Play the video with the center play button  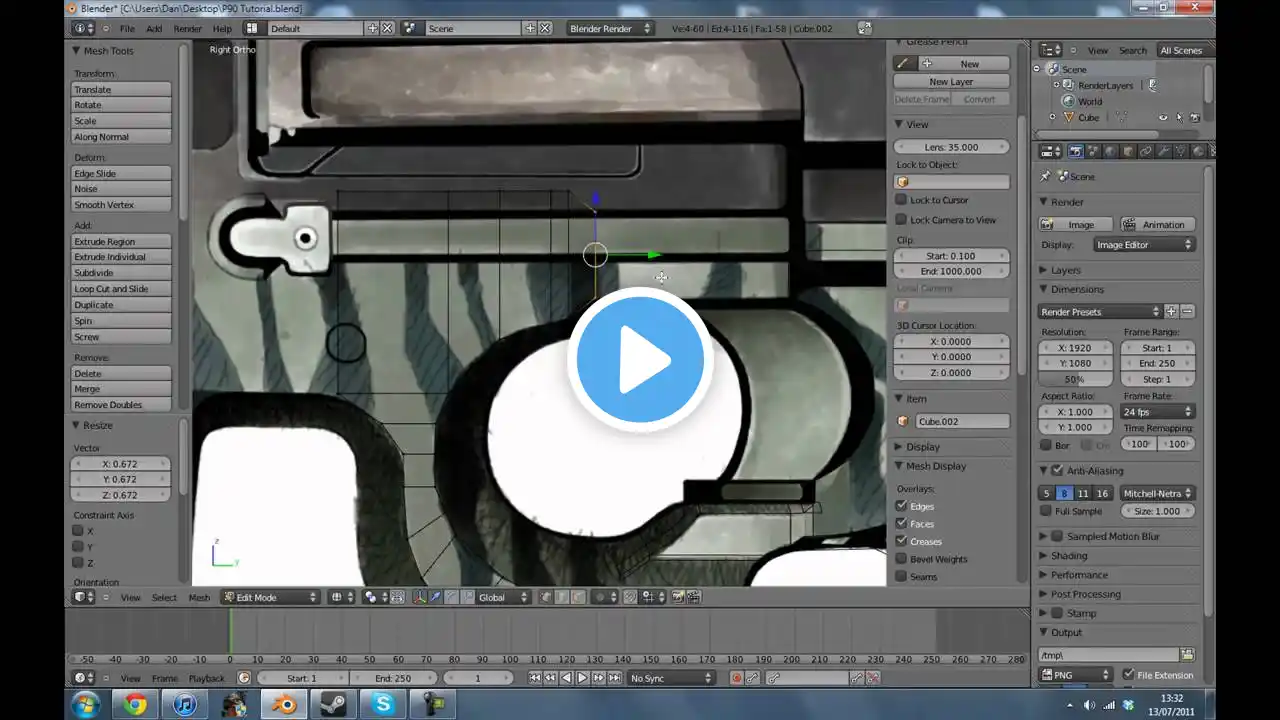[640, 360]
